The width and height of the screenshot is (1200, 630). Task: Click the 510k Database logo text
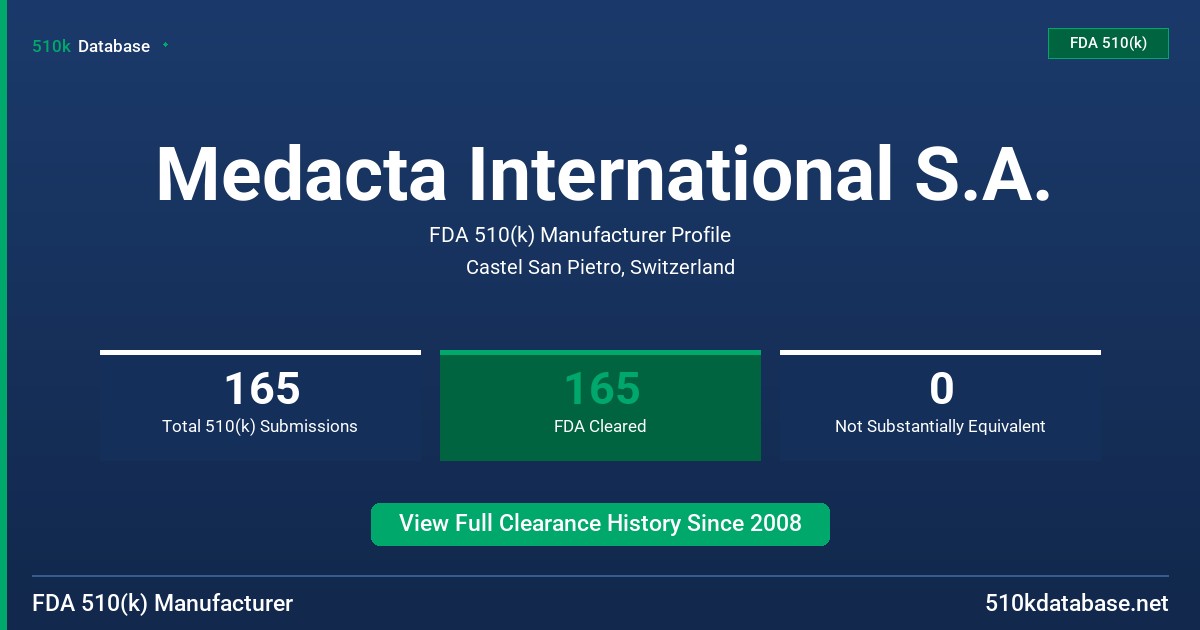click(x=91, y=46)
